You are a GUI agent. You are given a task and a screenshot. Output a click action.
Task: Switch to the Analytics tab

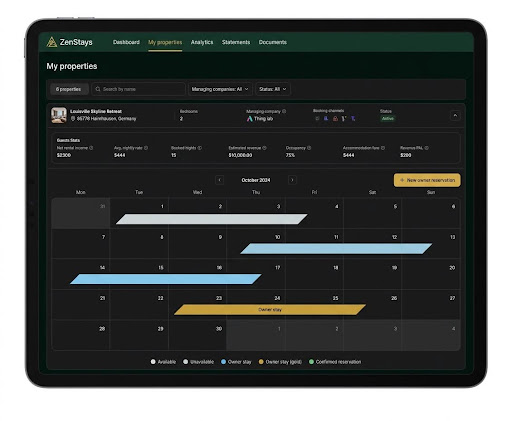(202, 42)
